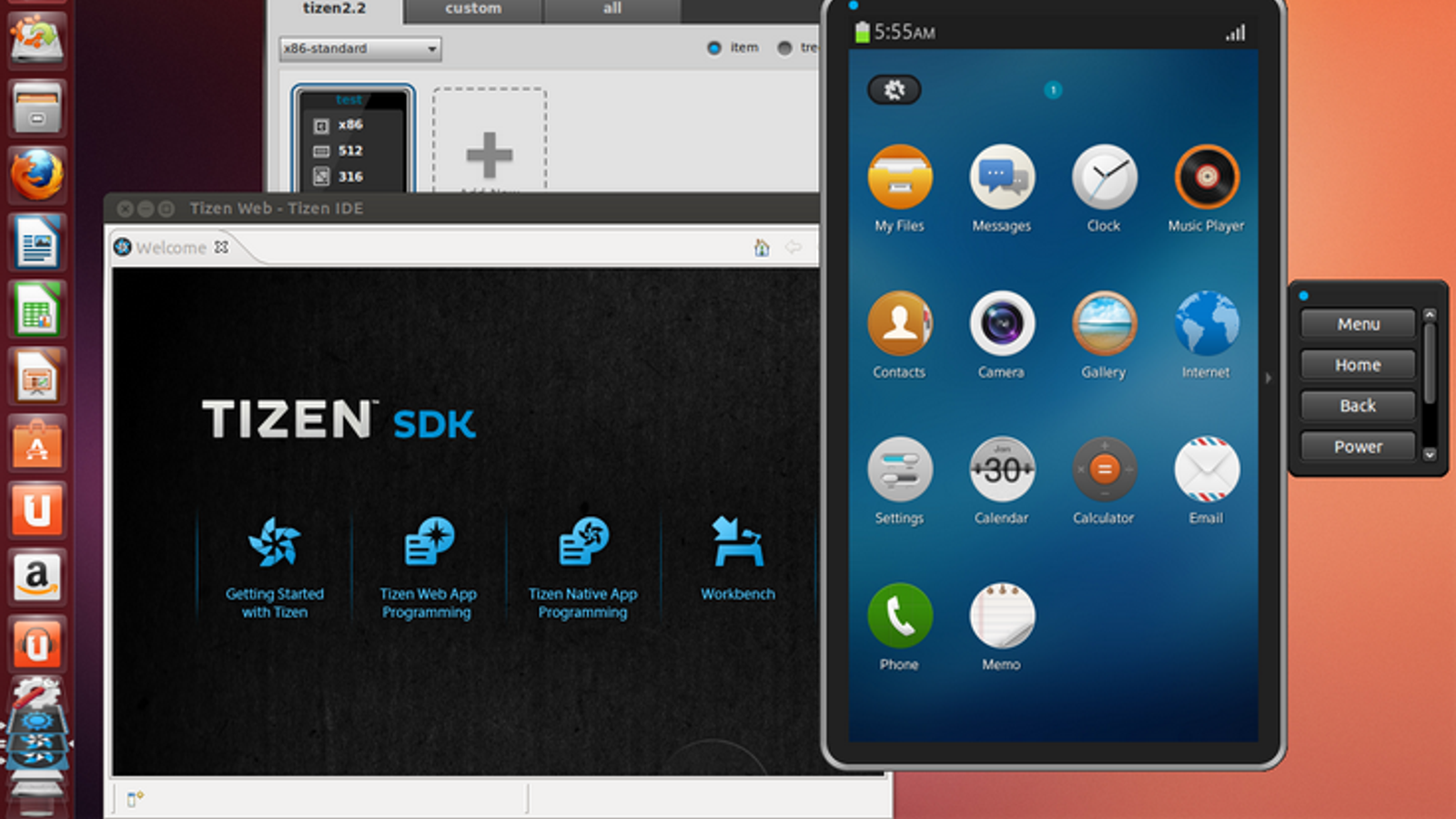Open the Email app
The image size is (1456, 819).
point(1207,470)
